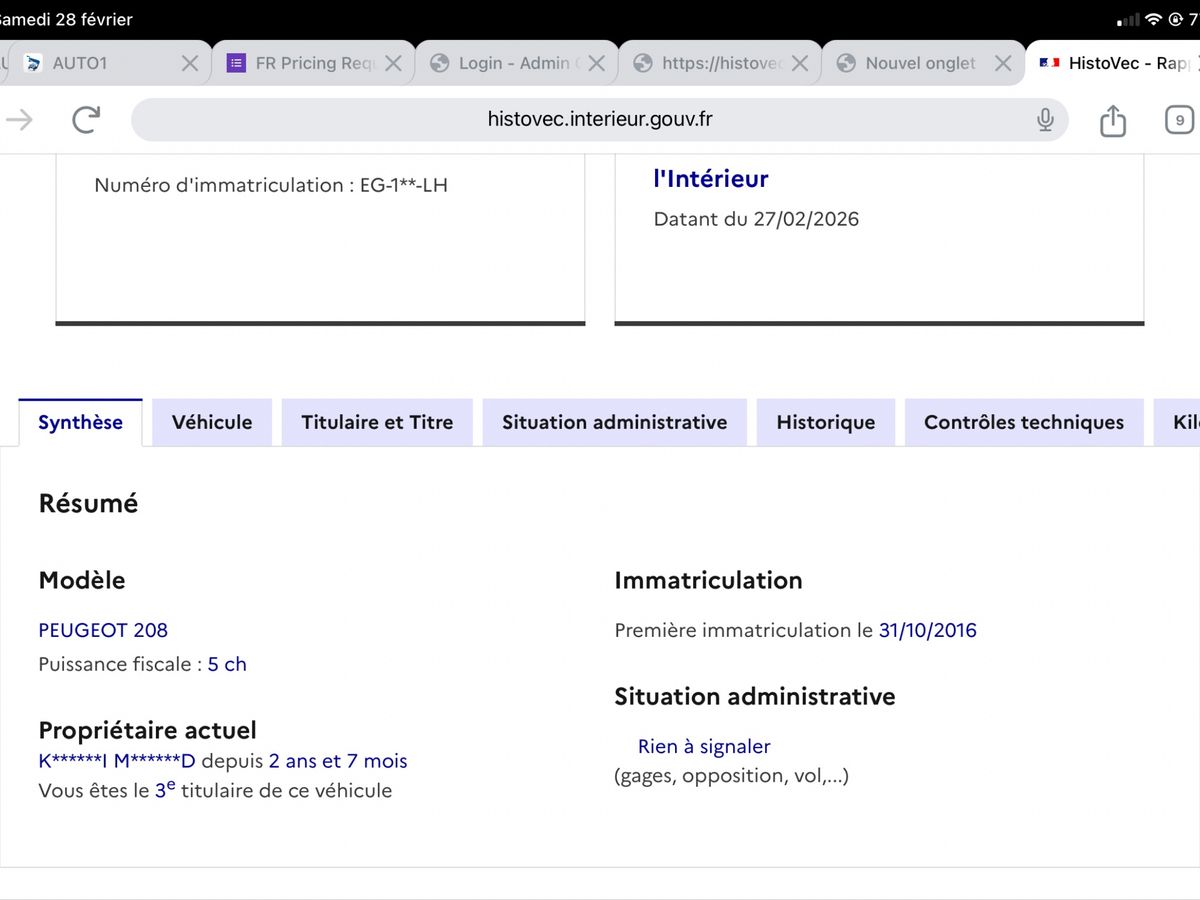Viewport: 1200px width, 900px height.
Task: Select the HistoVec - Rapport browser tab
Action: [1115, 63]
